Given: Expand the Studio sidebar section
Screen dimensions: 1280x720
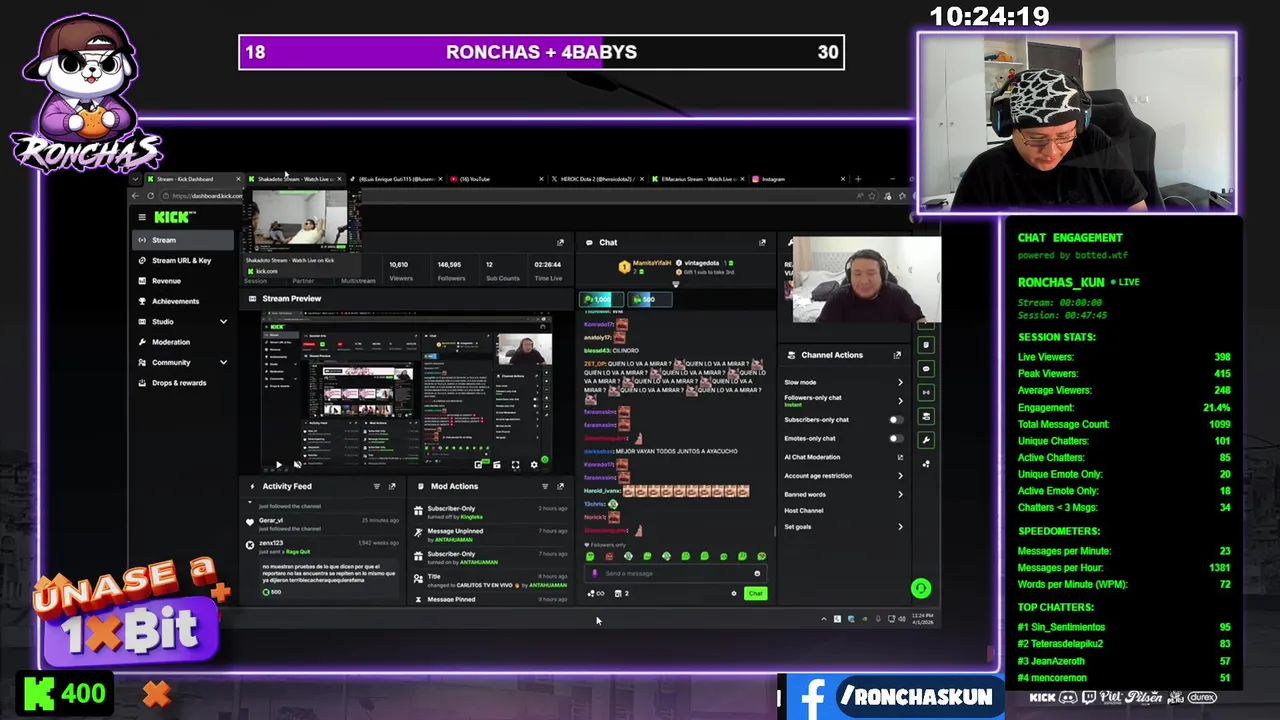Looking at the screenshot, I should click(223, 321).
